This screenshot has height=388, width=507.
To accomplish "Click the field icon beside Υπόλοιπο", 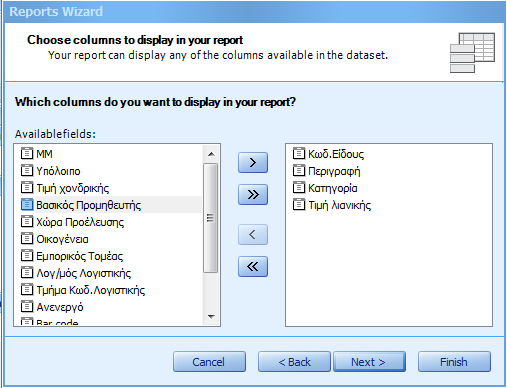I will click(27, 171).
